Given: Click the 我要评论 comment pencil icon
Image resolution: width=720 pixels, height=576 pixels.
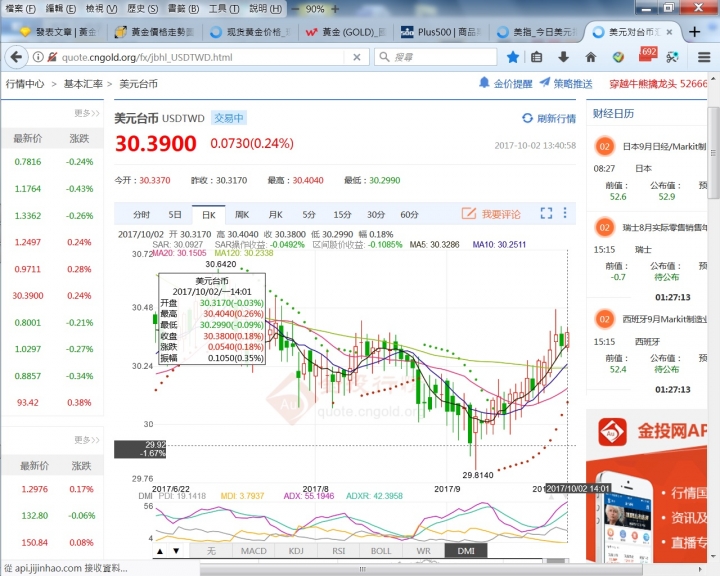Looking at the screenshot, I should (469, 214).
